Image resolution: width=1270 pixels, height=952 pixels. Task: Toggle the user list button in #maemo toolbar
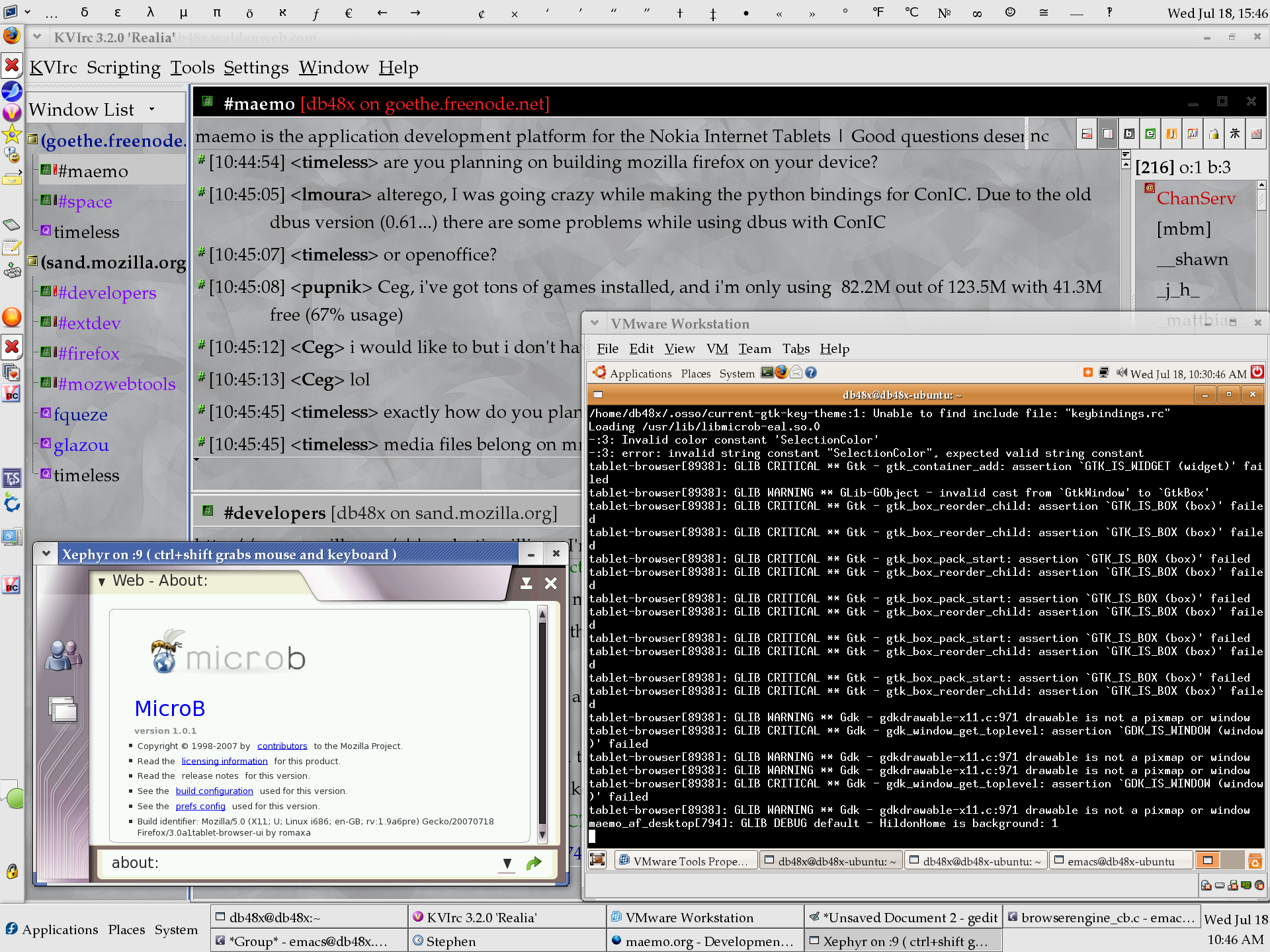click(x=1108, y=134)
